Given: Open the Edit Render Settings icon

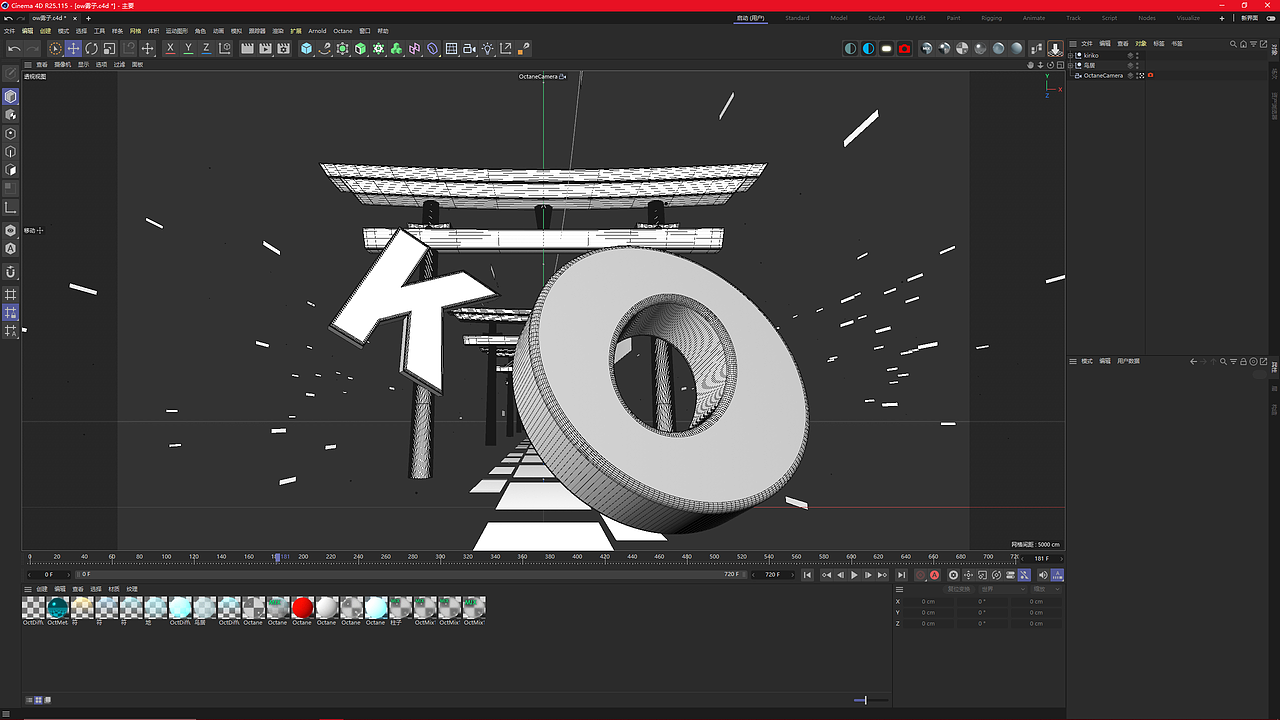Looking at the screenshot, I should pos(283,49).
